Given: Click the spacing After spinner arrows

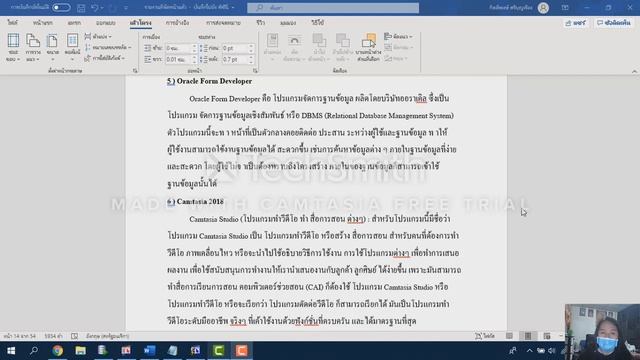Looking at the screenshot, I should (x=251, y=60).
